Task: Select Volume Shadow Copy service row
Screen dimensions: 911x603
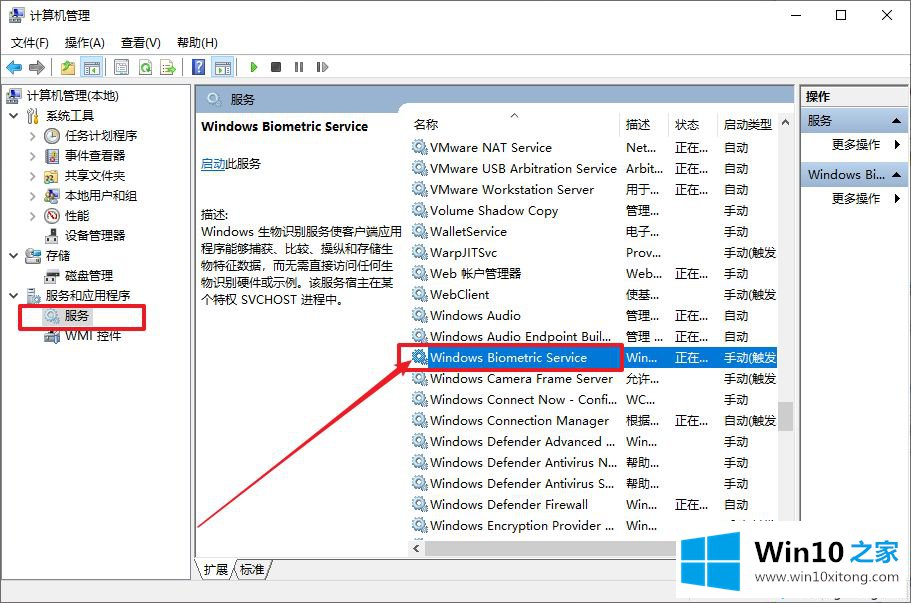Action: click(593, 211)
